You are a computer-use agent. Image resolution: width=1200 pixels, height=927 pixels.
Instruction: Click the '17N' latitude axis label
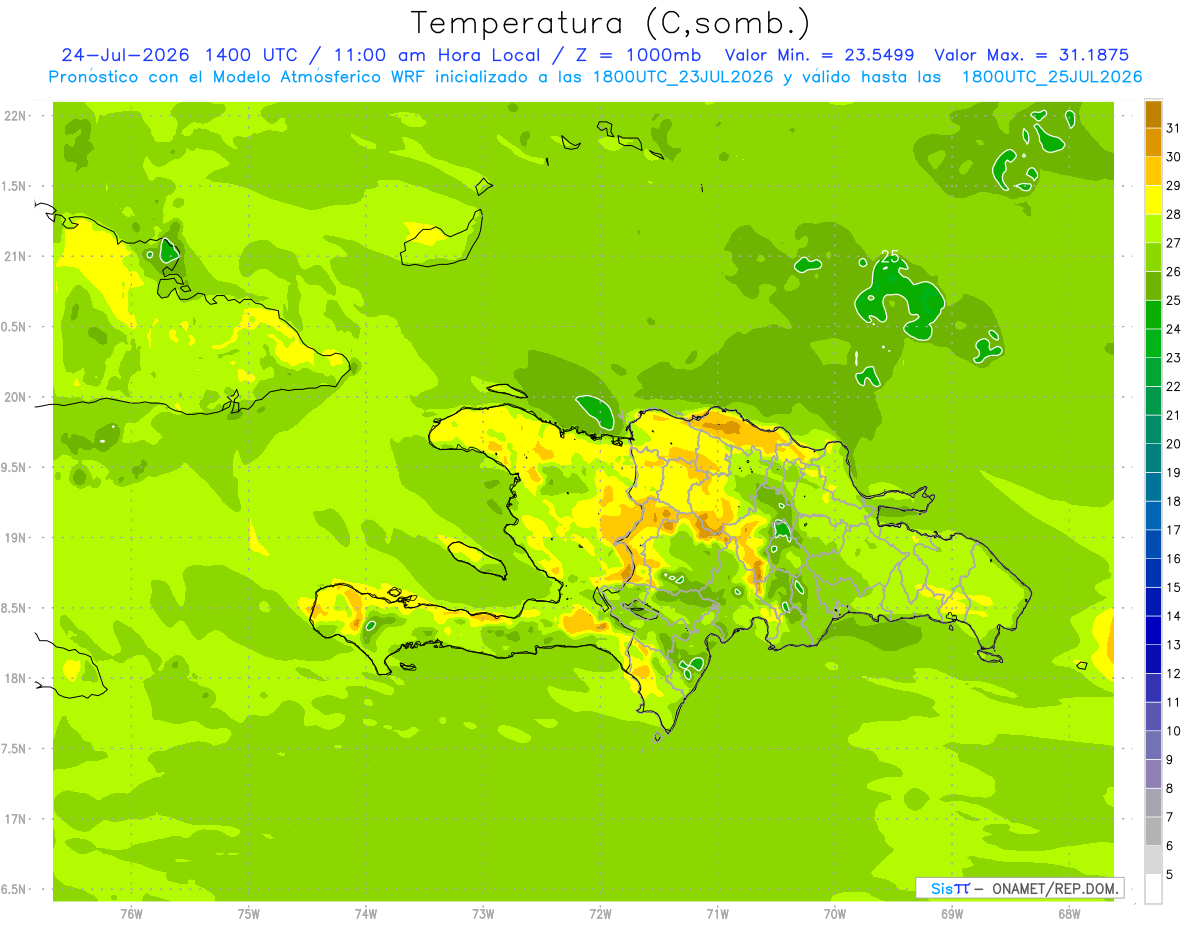pos(16,819)
